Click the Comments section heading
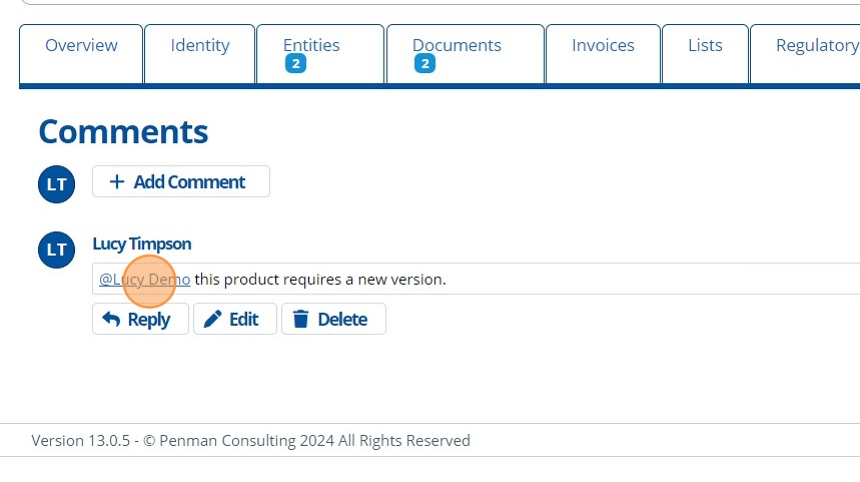This screenshot has height=482, width=860. (123, 132)
